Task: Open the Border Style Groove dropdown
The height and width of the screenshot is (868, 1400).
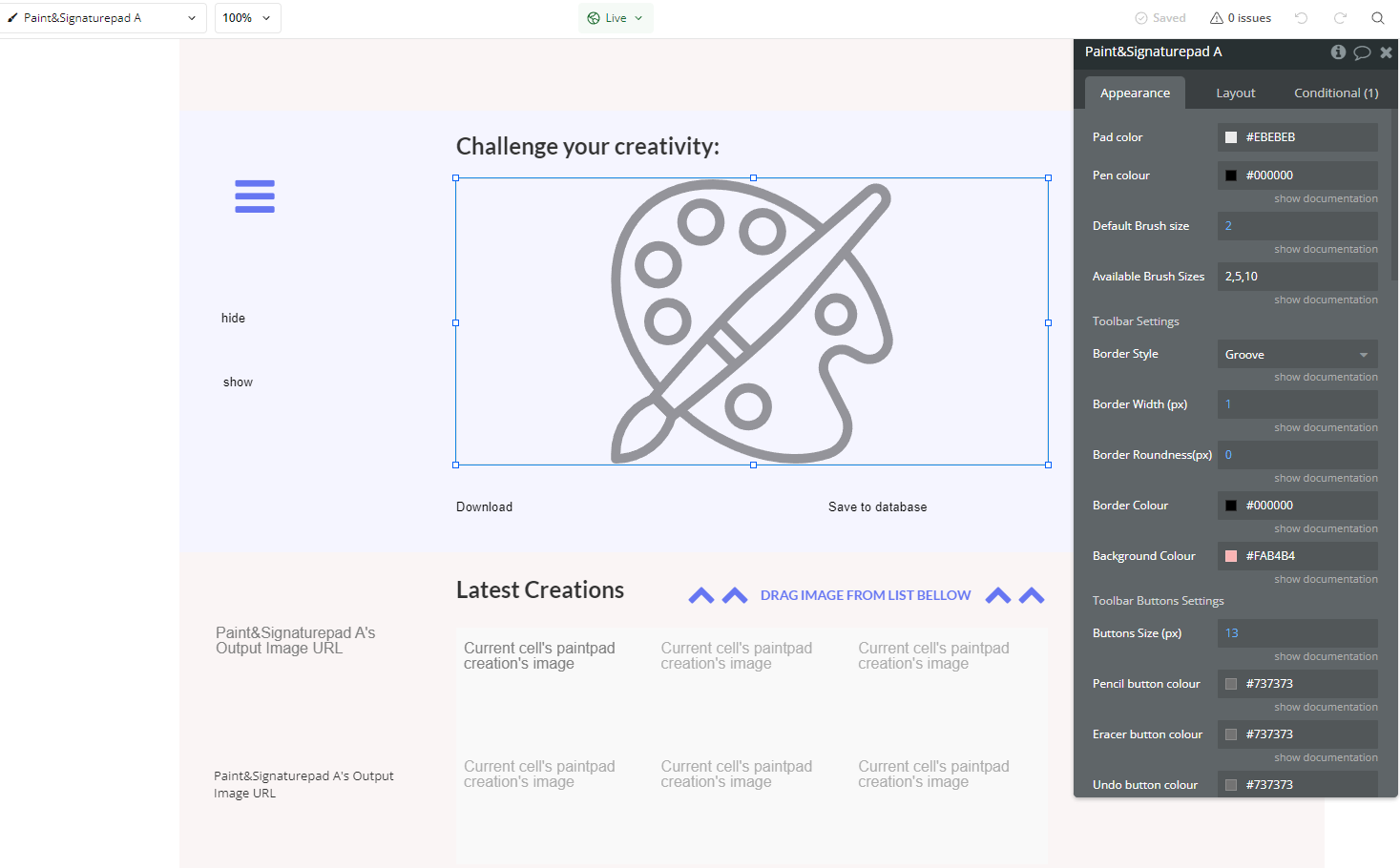Action: pyautogui.click(x=1297, y=354)
